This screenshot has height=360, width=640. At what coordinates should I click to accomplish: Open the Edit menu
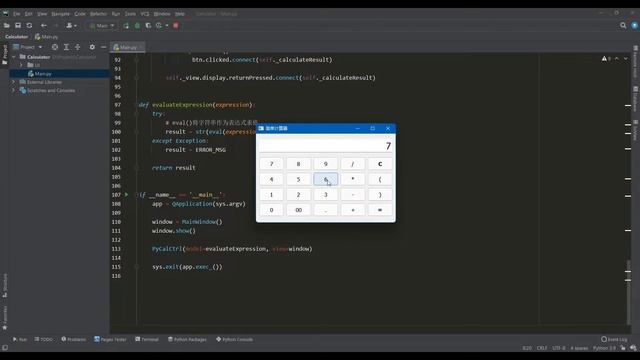[29, 14]
